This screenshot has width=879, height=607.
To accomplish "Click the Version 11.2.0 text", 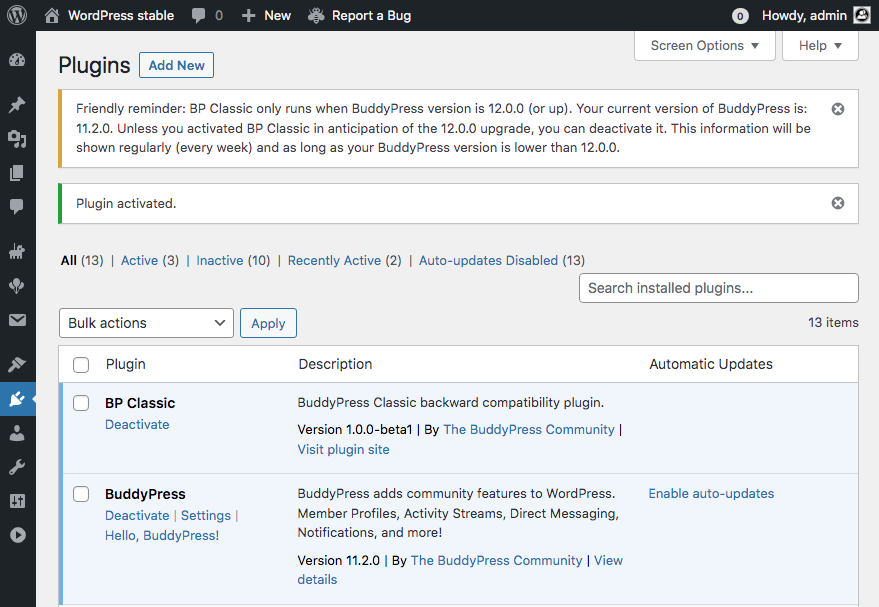I will click(339, 560).
